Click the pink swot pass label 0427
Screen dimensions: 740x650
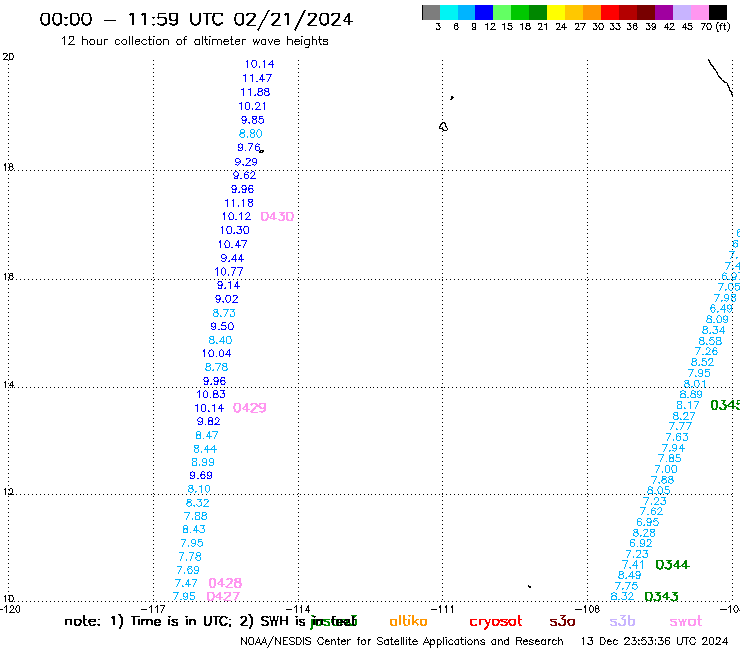223,596
